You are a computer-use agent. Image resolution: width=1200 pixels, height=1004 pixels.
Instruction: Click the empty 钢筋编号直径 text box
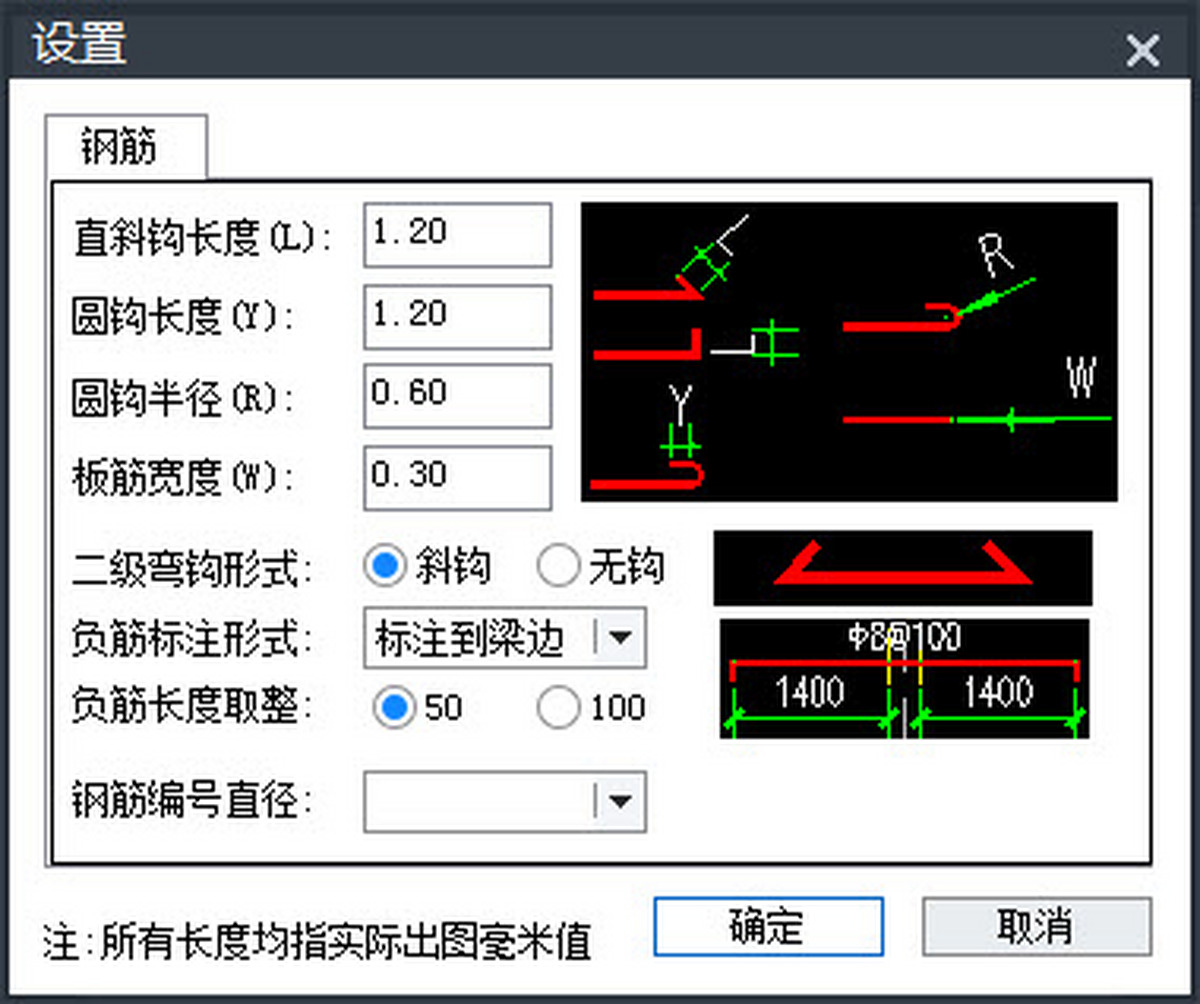point(480,800)
